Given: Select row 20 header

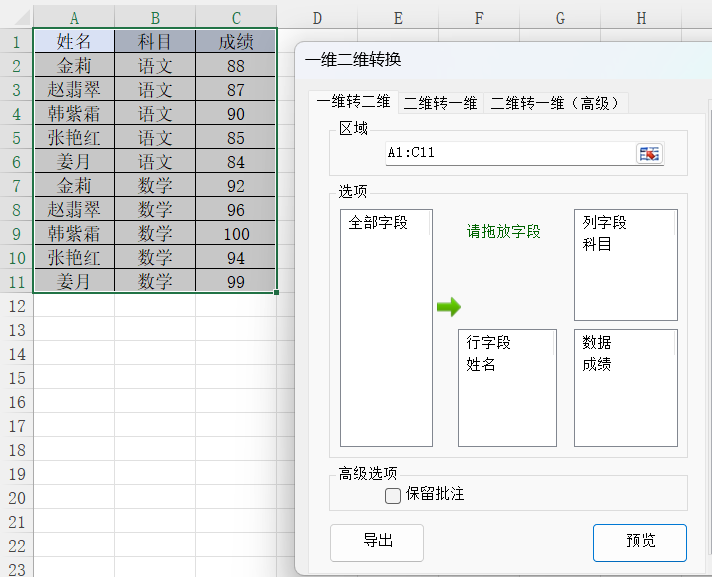Looking at the screenshot, I should tap(17, 498).
